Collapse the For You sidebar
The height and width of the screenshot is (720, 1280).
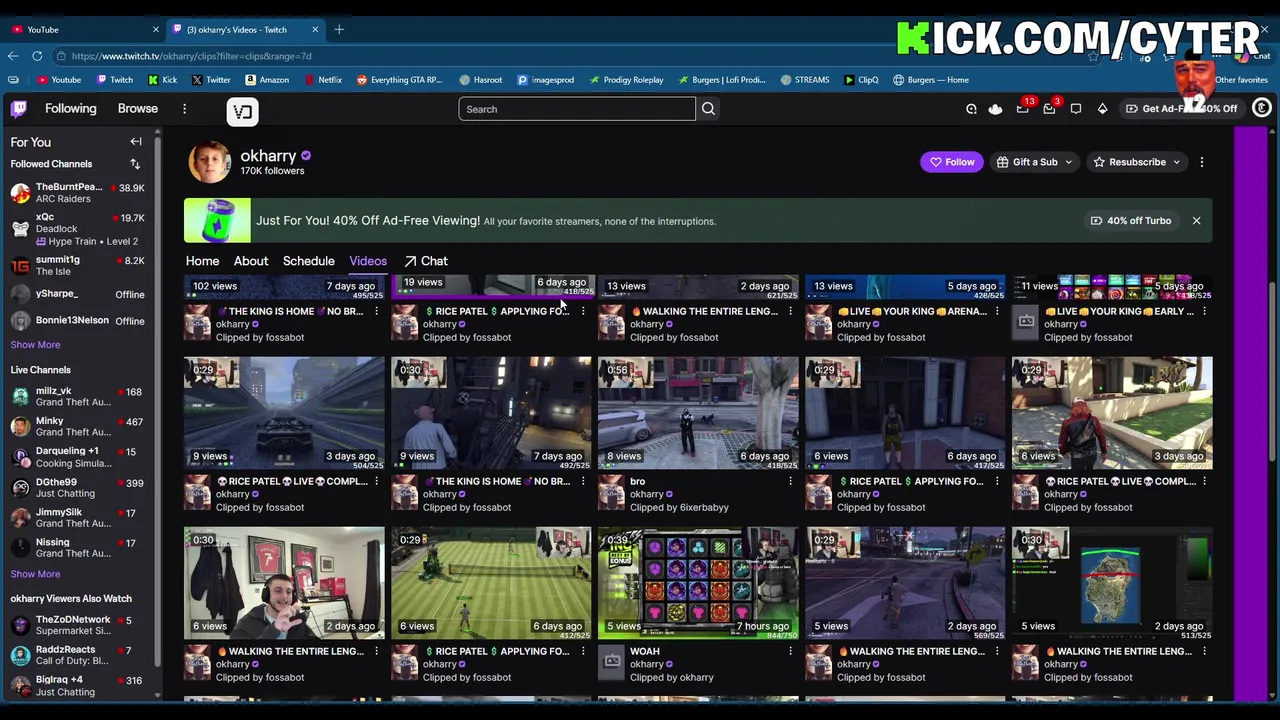[x=136, y=142]
